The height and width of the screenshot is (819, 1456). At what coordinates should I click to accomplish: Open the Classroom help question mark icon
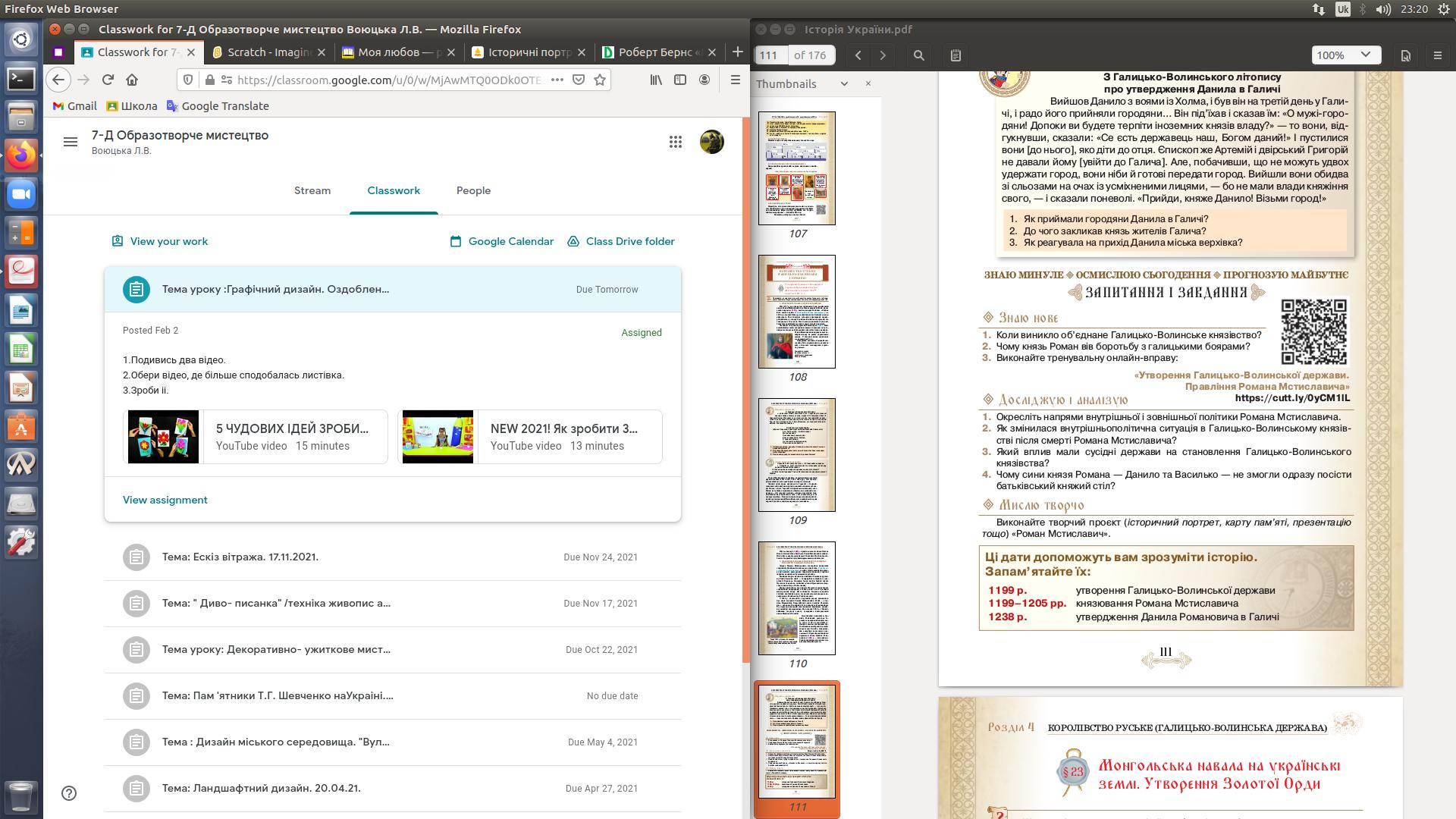pos(69,793)
